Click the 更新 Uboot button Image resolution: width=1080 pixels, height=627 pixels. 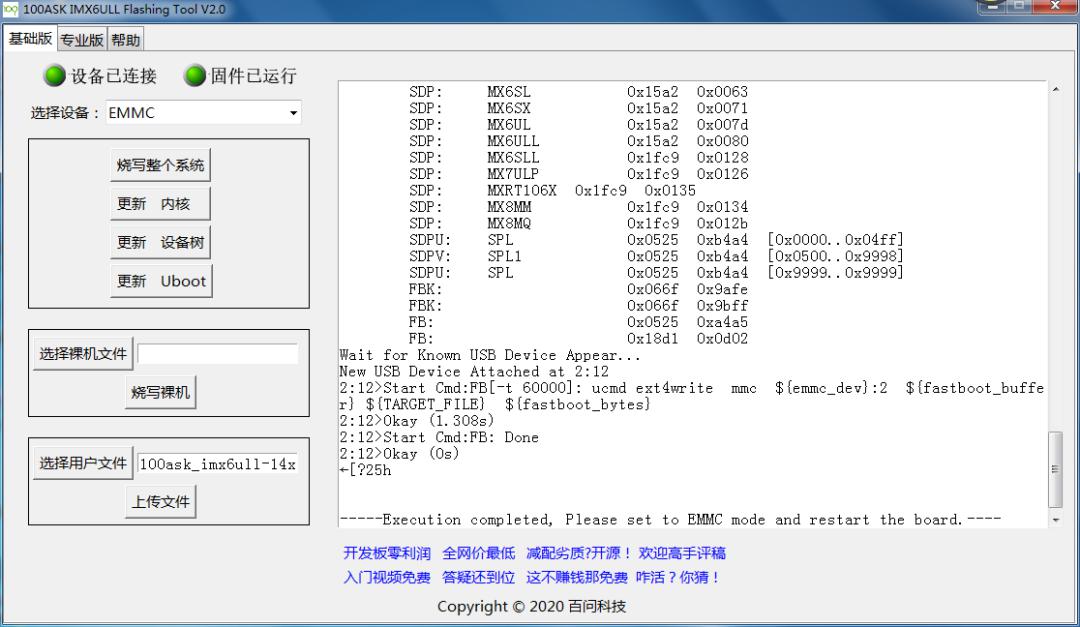click(161, 281)
